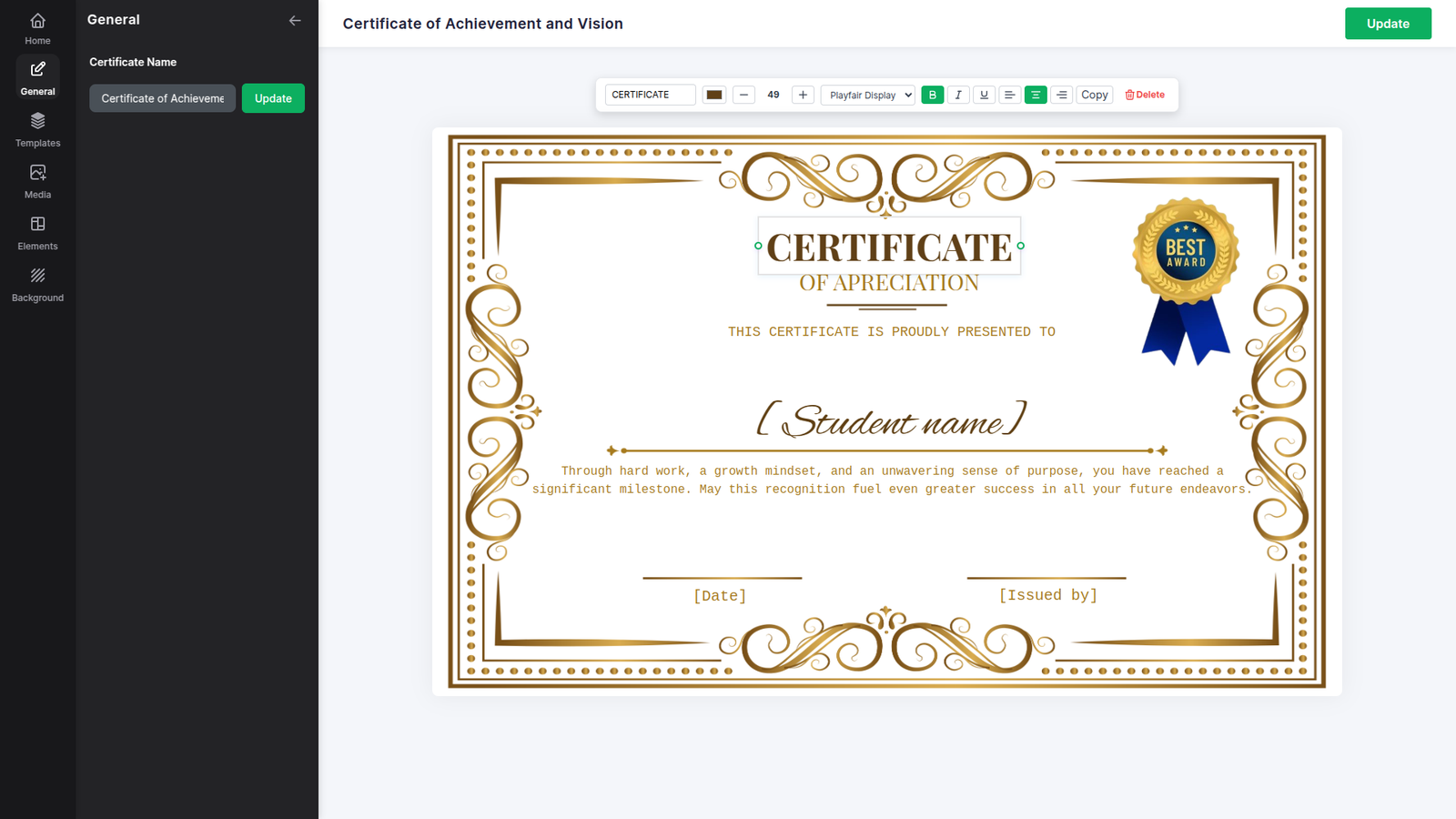Open the Media panel
Image resolution: width=1456 pixels, height=819 pixels.
pos(37,181)
